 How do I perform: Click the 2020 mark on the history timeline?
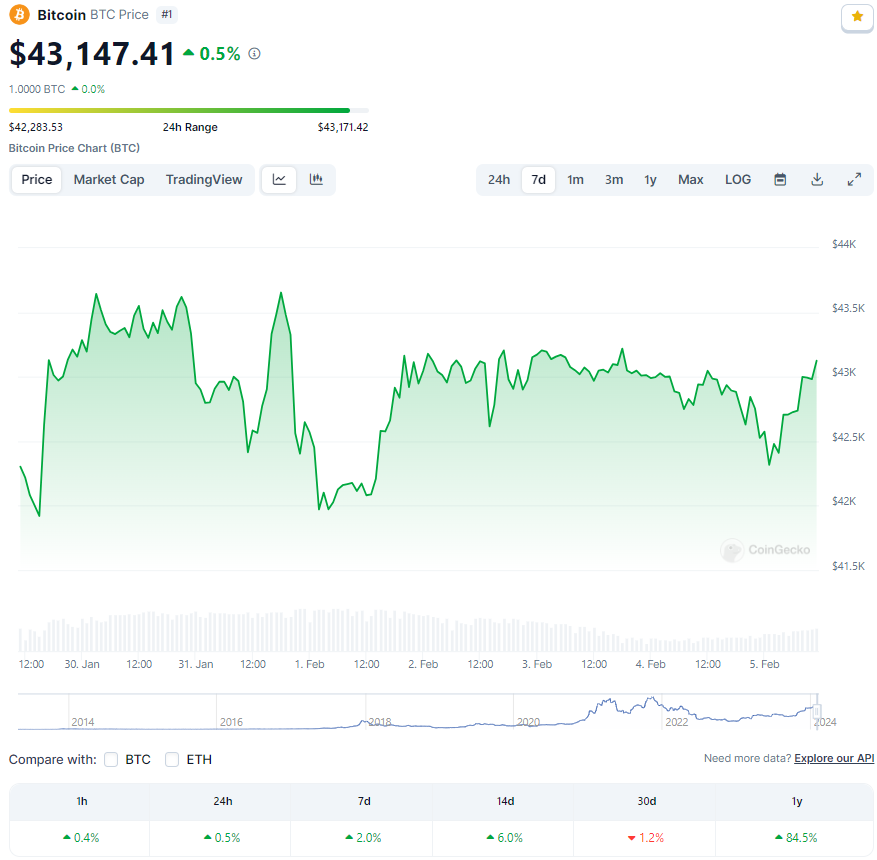click(x=529, y=721)
